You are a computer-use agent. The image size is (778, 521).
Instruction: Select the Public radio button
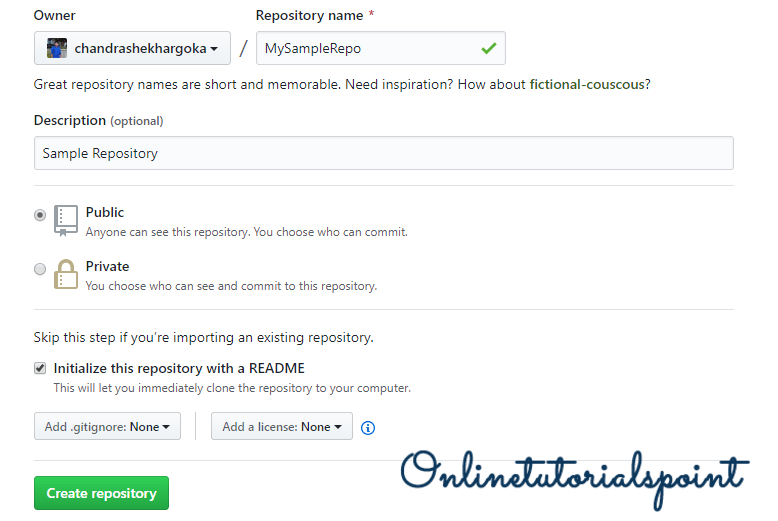point(40,214)
